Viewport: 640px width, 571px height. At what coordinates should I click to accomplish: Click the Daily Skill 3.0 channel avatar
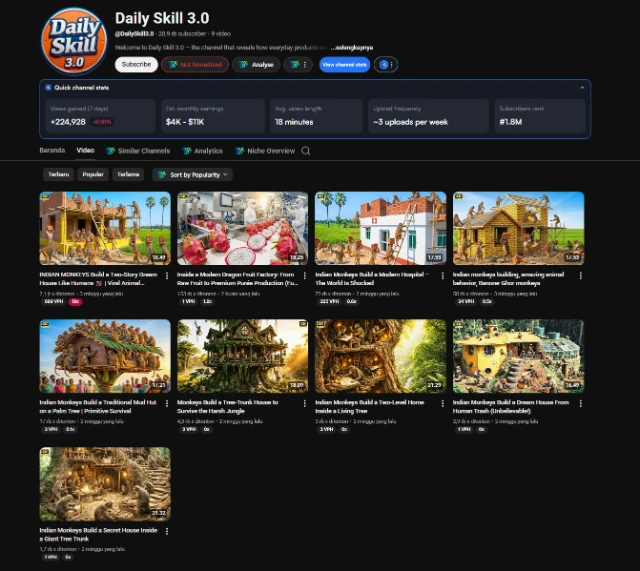coord(74,40)
